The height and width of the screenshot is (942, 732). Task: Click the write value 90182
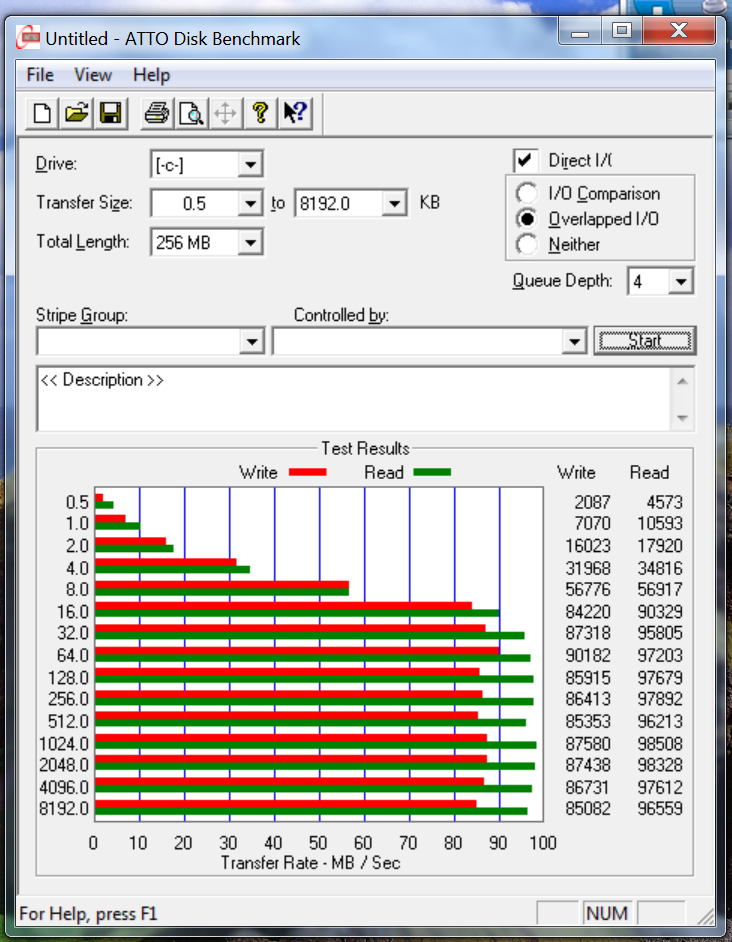pos(588,655)
